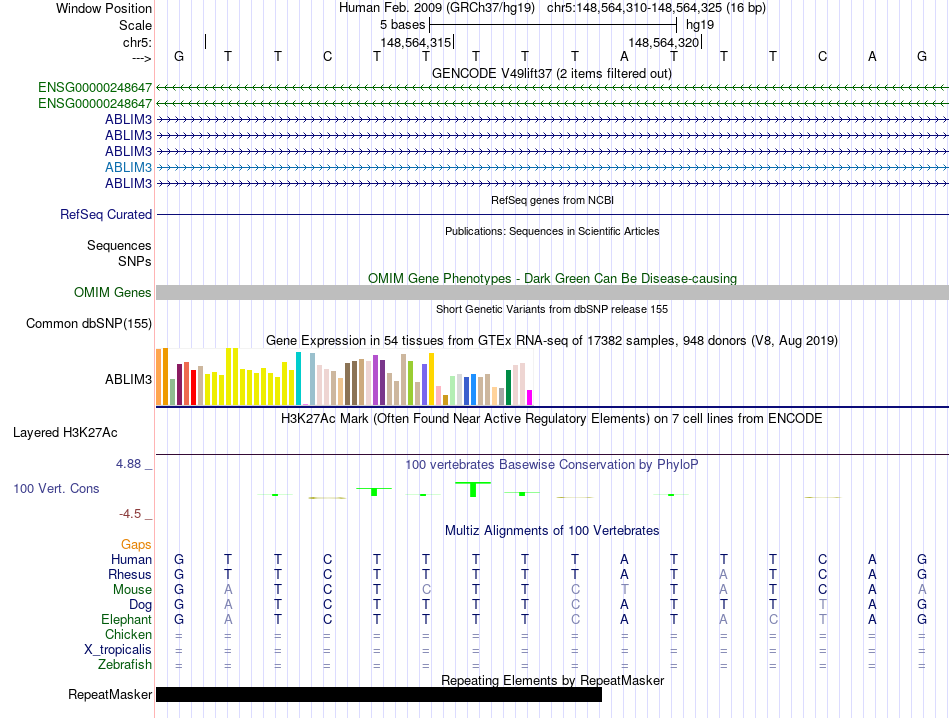This screenshot has height=718, width=950.
Task: Select the Chicken alignment row label
Action: pos(128,634)
